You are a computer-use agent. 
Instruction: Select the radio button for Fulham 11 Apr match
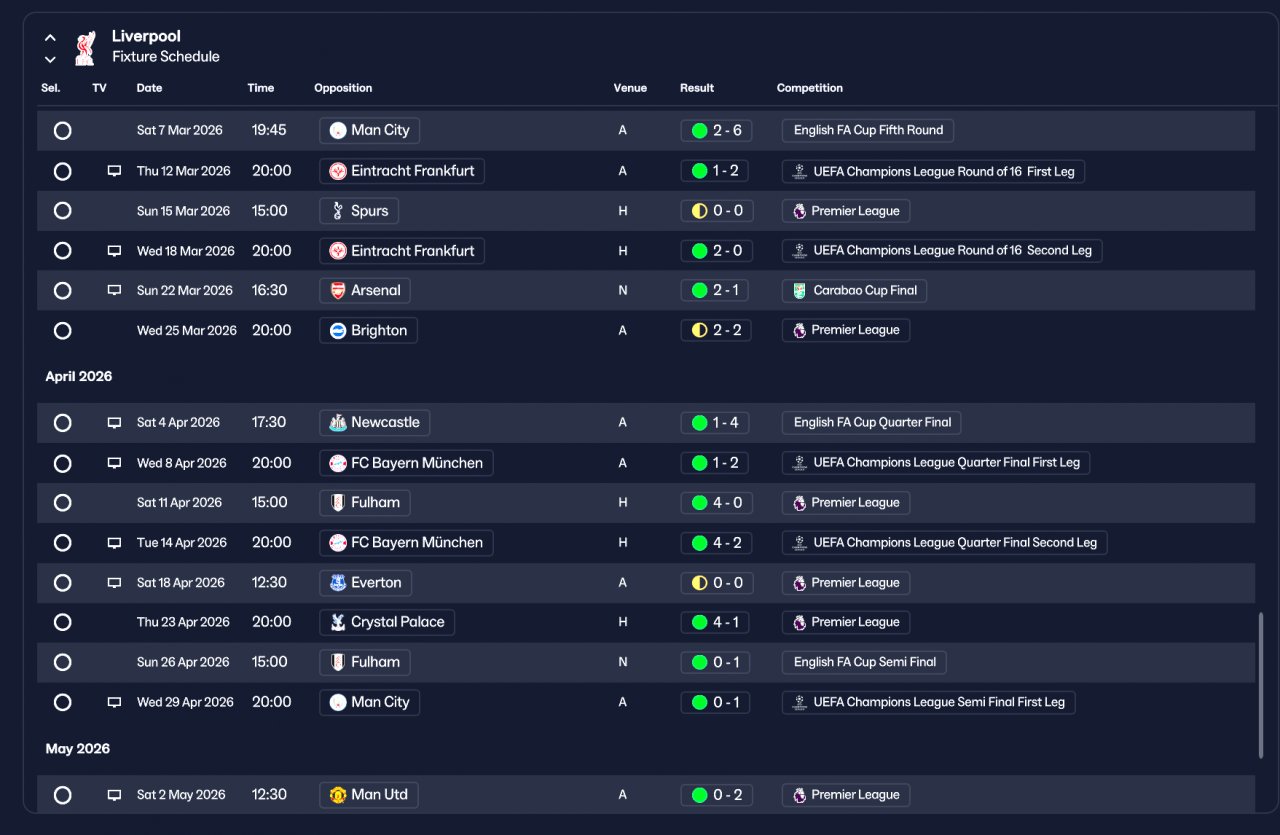(x=62, y=503)
